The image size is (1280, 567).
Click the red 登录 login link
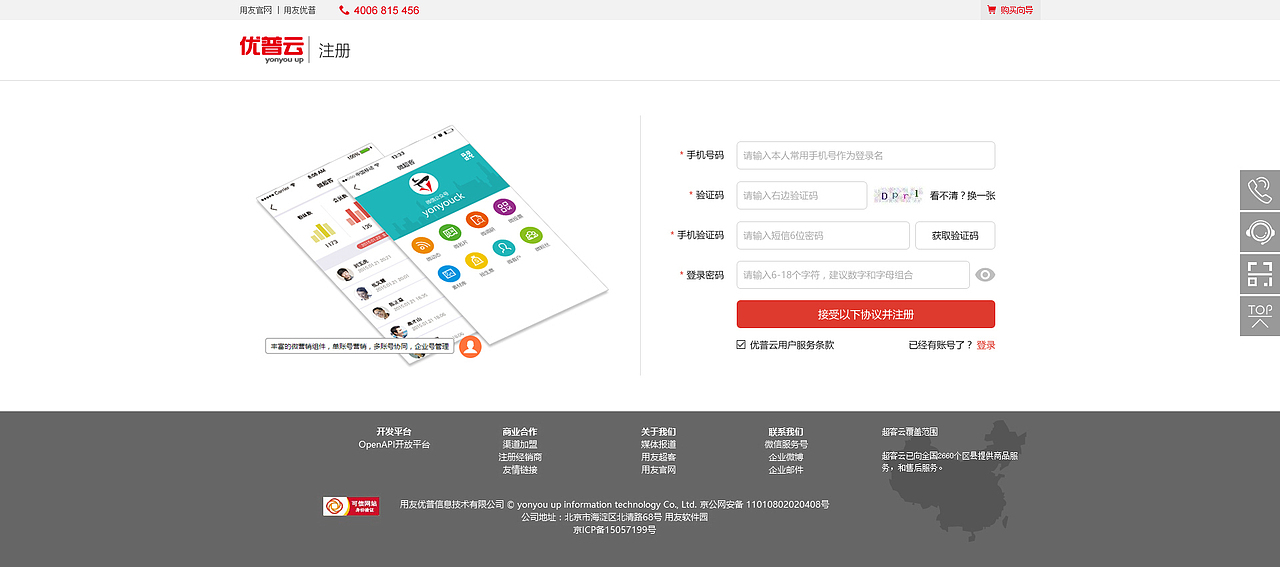[986, 345]
